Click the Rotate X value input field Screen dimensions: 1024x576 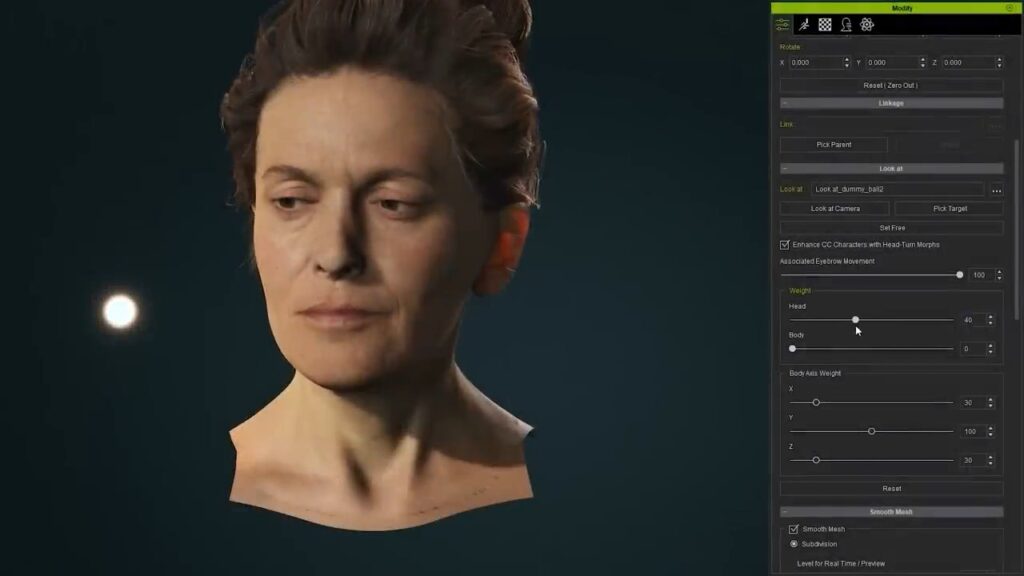(815, 62)
